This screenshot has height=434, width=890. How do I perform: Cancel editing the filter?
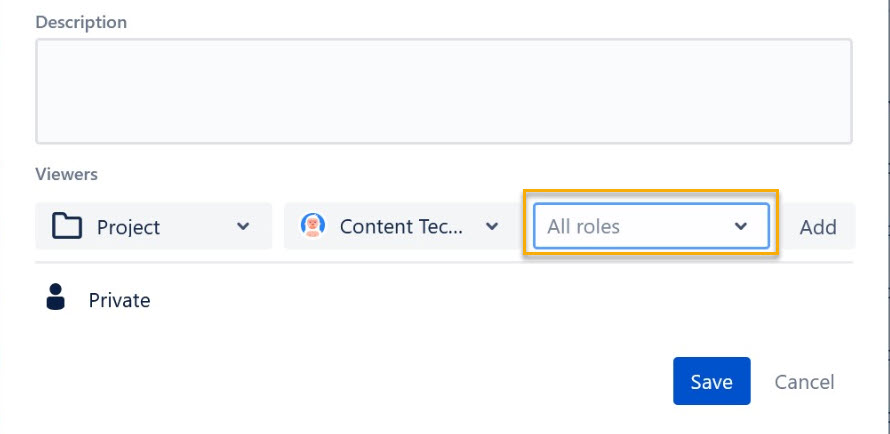click(x=804, y=382)
